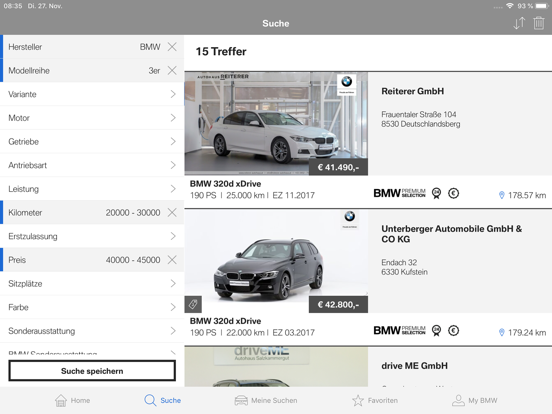Tap euro circle icon in Unterberger listing

[x=453, y=330]
